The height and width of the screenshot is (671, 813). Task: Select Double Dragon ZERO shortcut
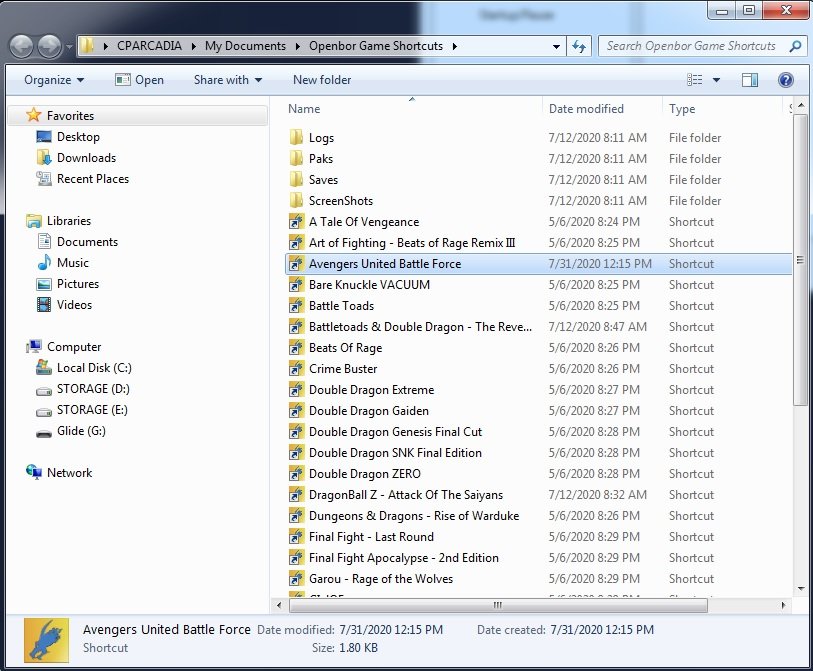pyautogui.click(x=538, y=473)
